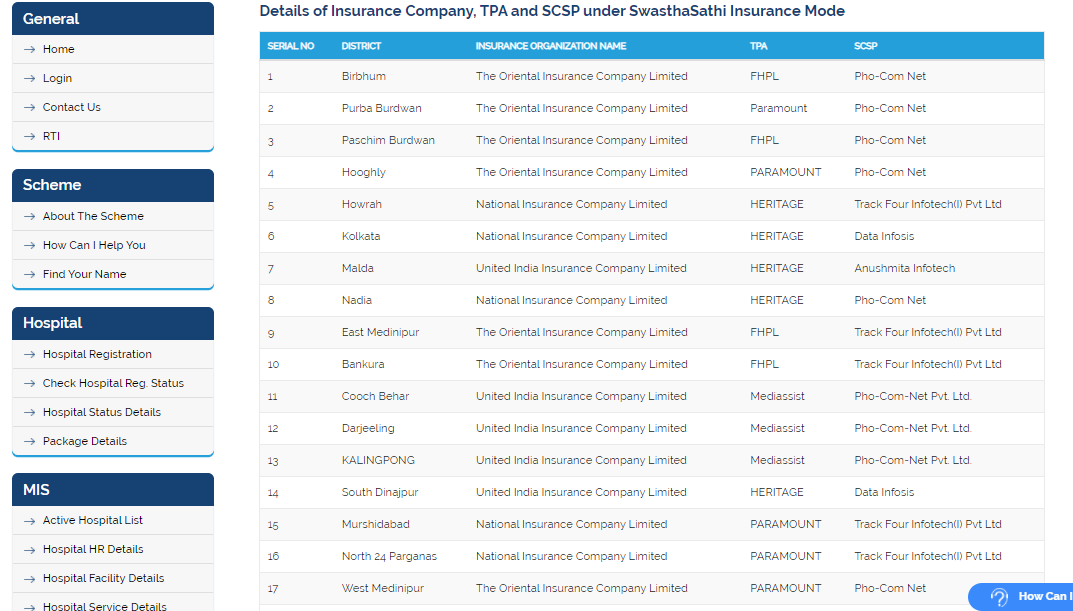Click the arrow icon beside Contact Us

(x=29, y=107)
